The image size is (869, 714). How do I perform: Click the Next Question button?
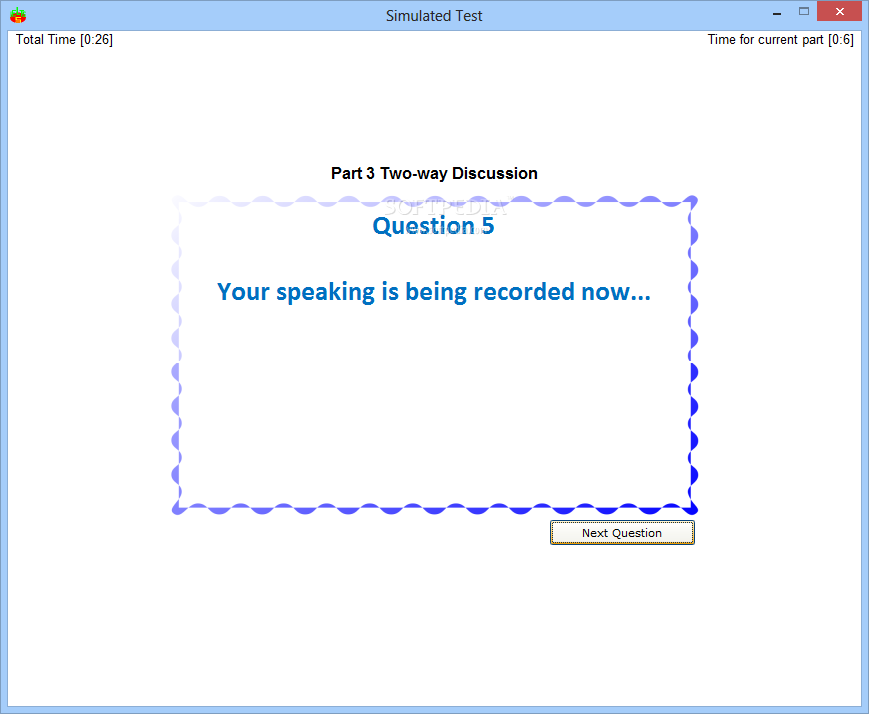coord(622,533)
